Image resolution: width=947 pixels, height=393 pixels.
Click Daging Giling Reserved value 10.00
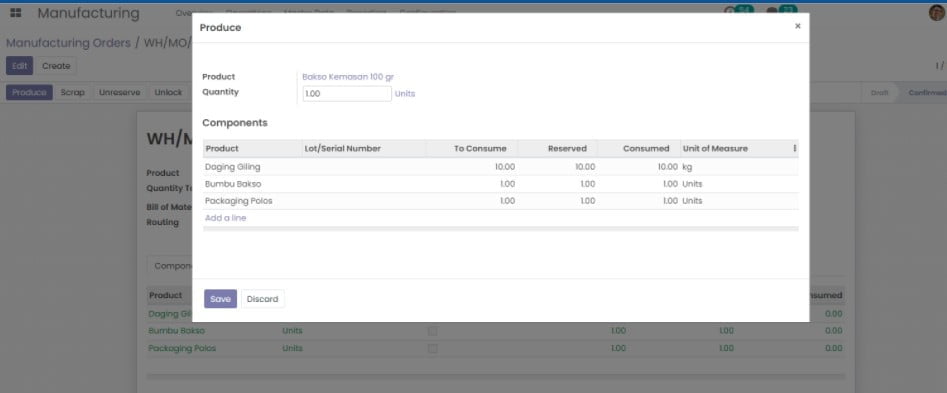click(x=585, y=167)
